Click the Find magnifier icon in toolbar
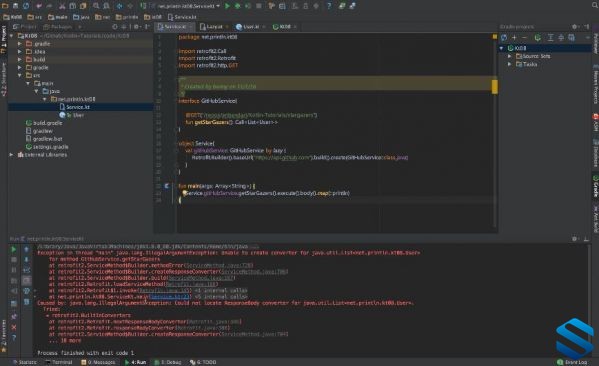Screen dimensions: 599x366 (96, 6)
